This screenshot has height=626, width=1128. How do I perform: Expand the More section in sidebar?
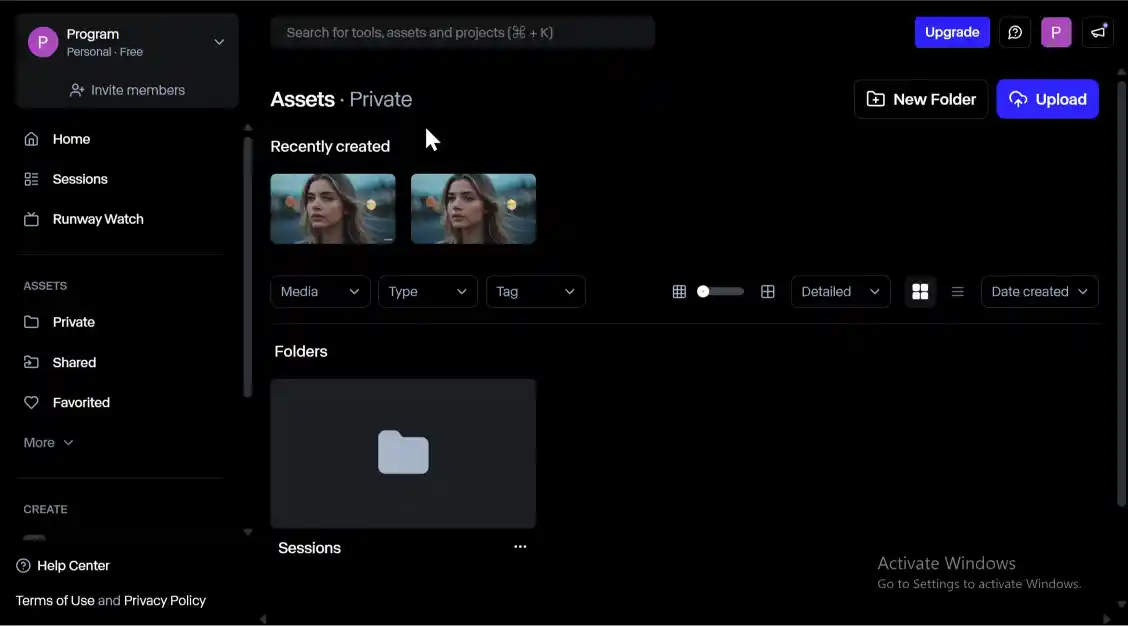coord(48,442)
